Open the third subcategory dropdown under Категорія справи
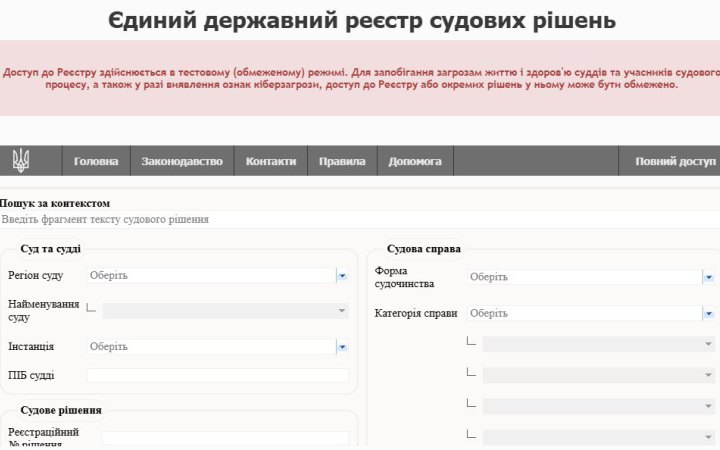The width and height of the screenshot is (720, 450). coord(599,406)
